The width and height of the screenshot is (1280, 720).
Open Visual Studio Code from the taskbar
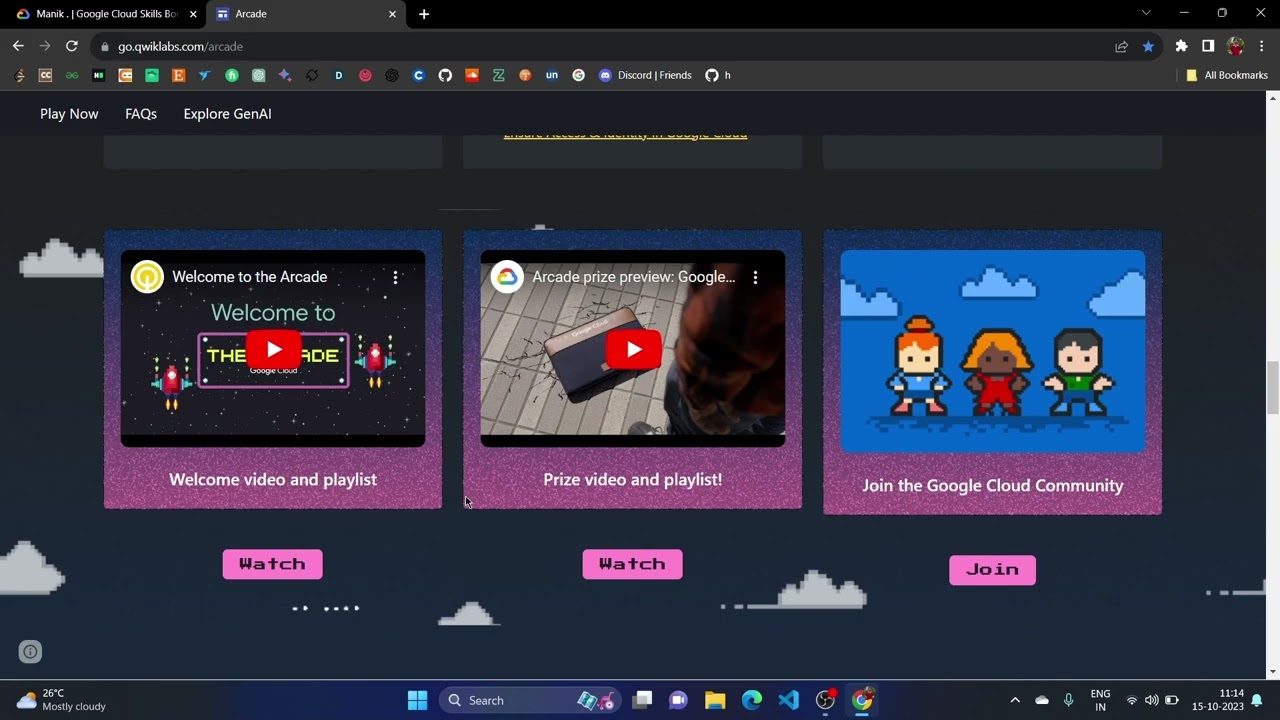click(x=788, y=700)
